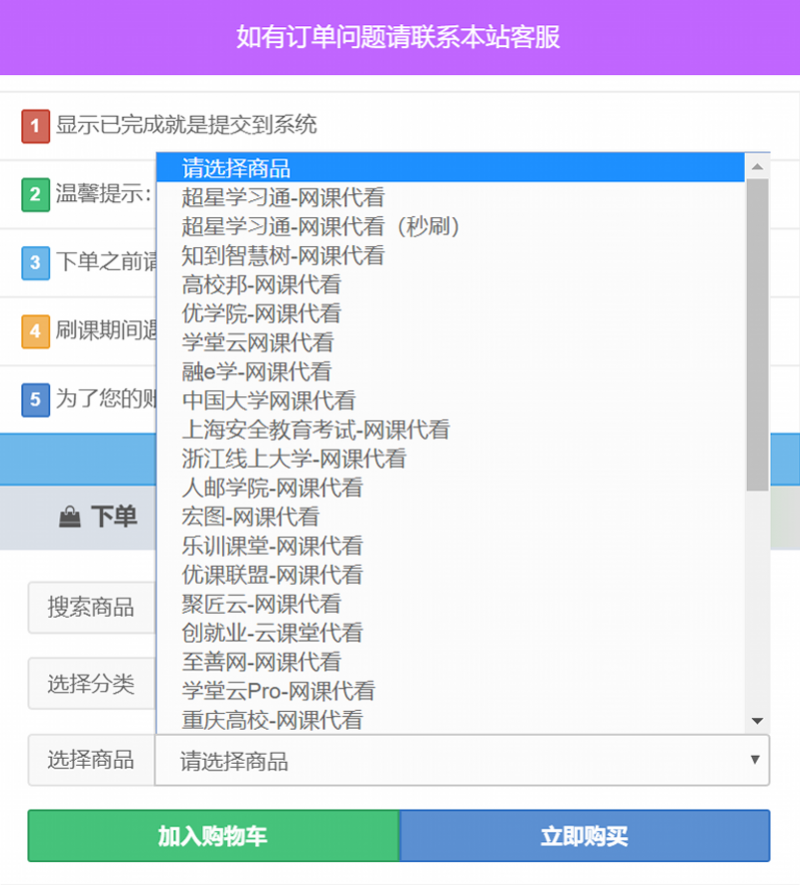The height and width of the screenshot is (885, 800).
Task: Choose 学堂云Pro-网课代看 option
Action: click(x=279, y=691)
